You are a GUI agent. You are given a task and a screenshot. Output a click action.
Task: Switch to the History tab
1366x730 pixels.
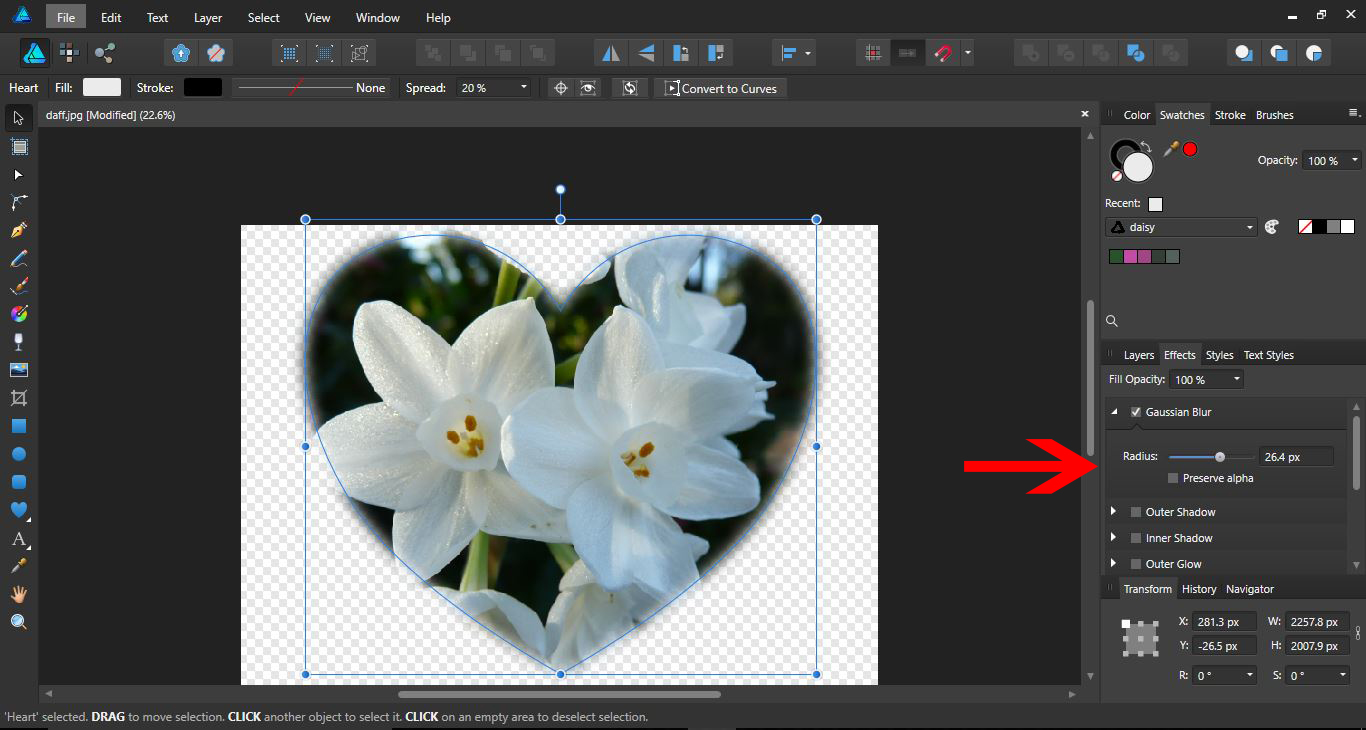pyautogui.click(x=1199, y=589)
